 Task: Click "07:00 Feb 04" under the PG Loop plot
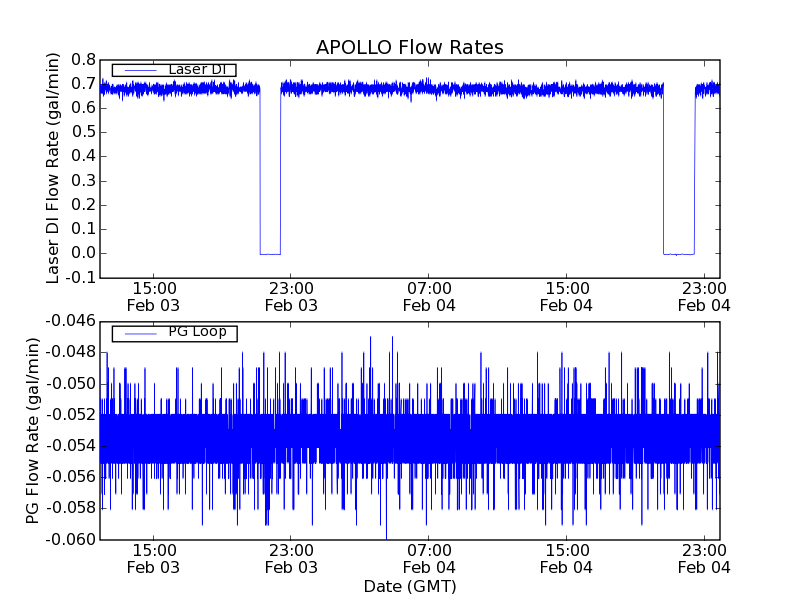click(x=429, y=559)
